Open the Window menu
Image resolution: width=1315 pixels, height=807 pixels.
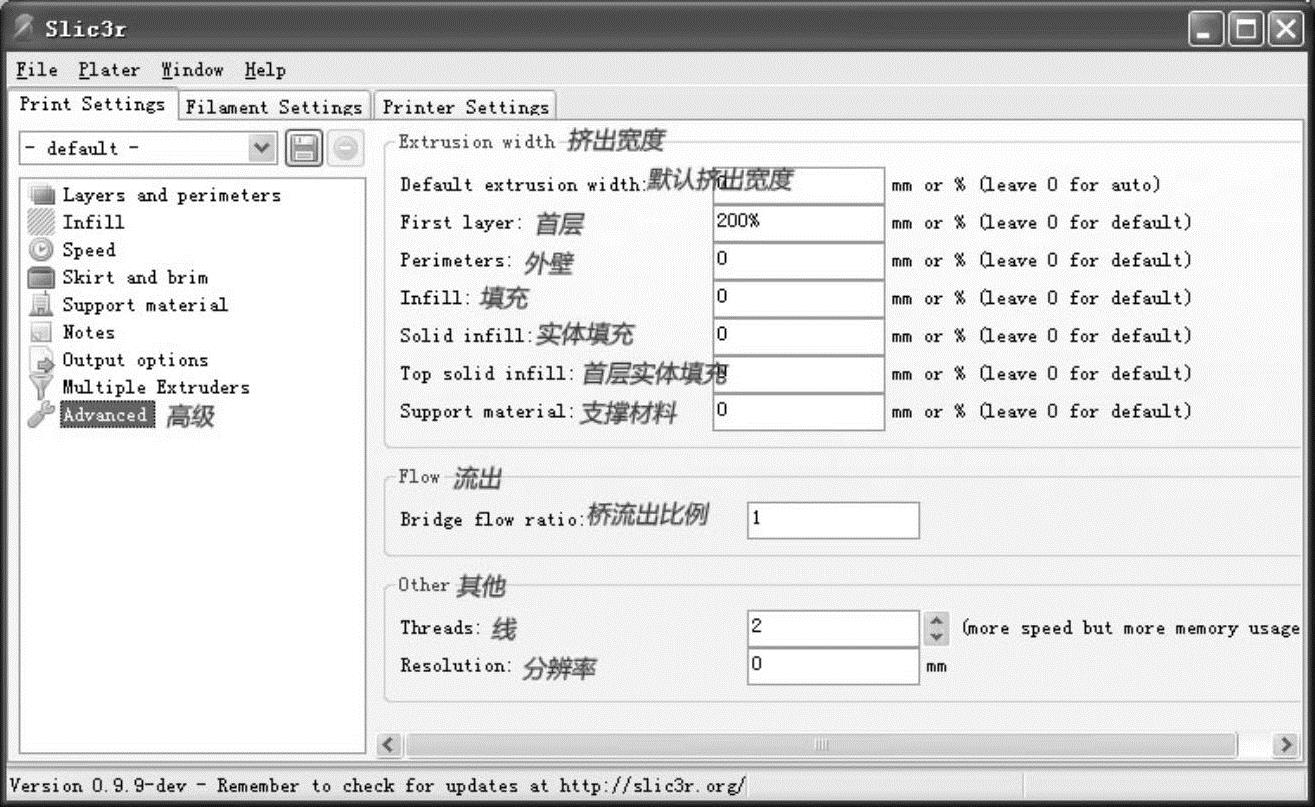(192, 70)
